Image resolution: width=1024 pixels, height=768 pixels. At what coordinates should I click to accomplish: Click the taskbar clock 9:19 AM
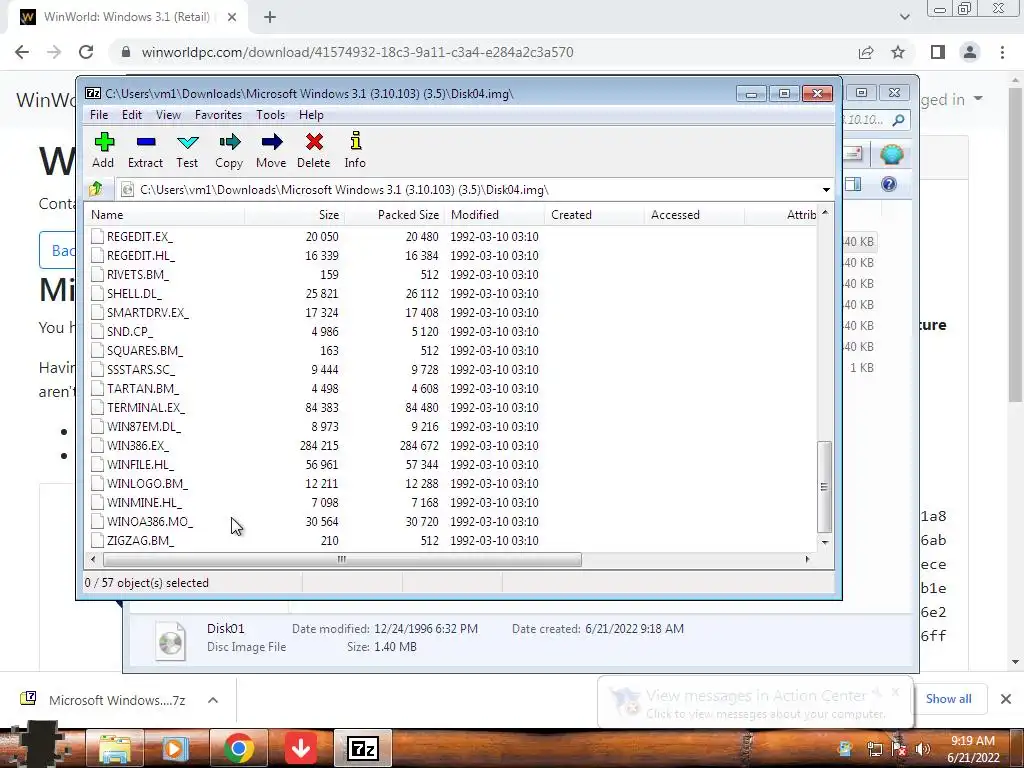tap(973, 749)
